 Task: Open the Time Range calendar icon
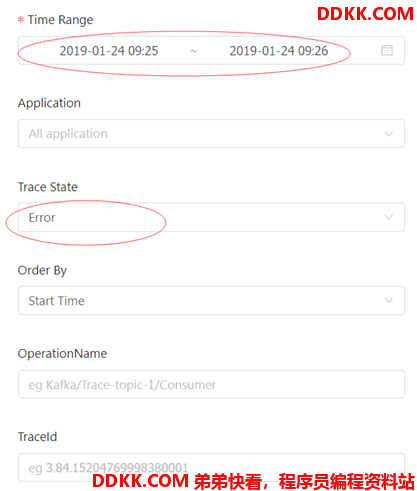coord(387,50)
